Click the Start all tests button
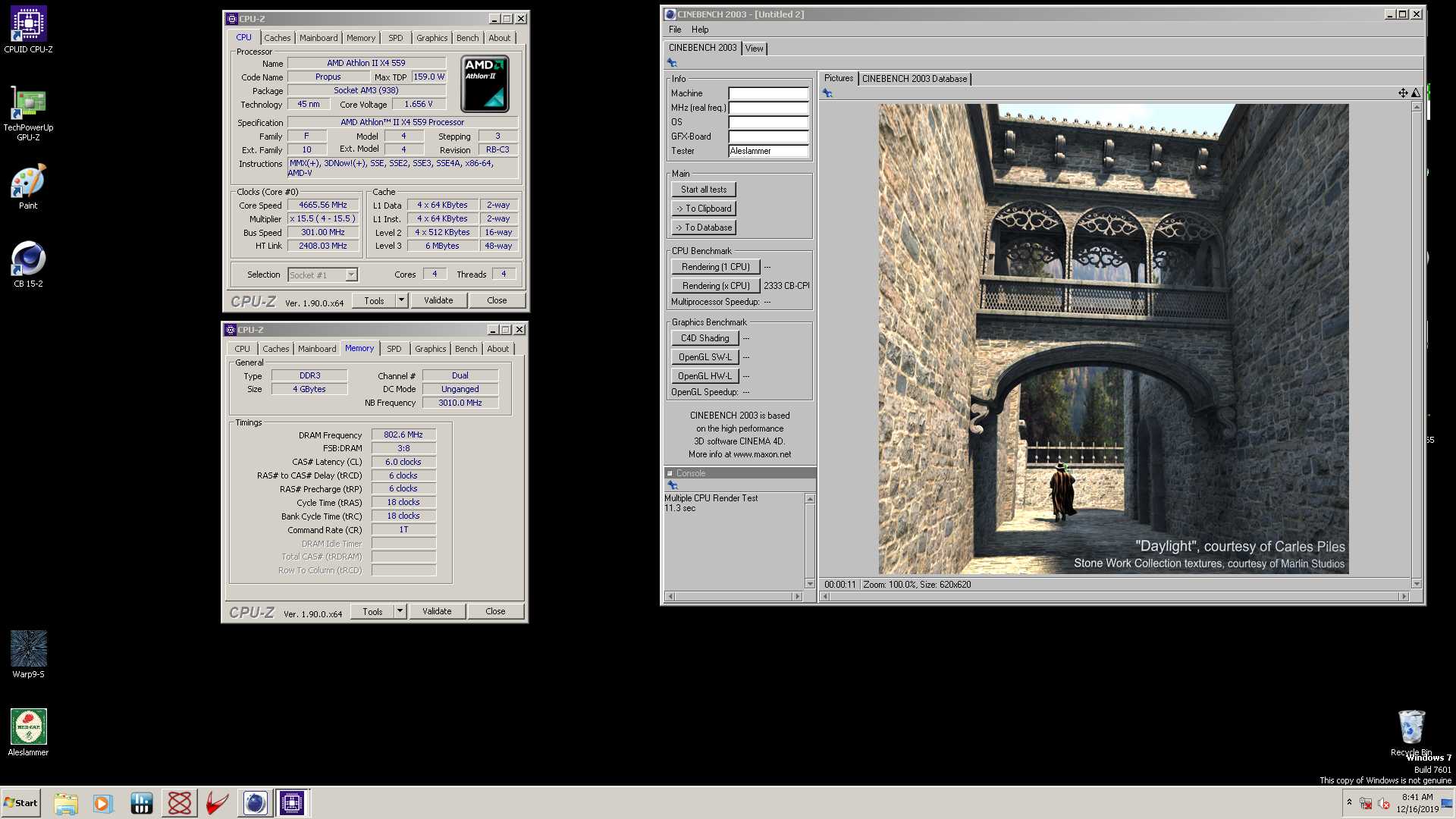 pyautogui.click(x=704, y=190)
